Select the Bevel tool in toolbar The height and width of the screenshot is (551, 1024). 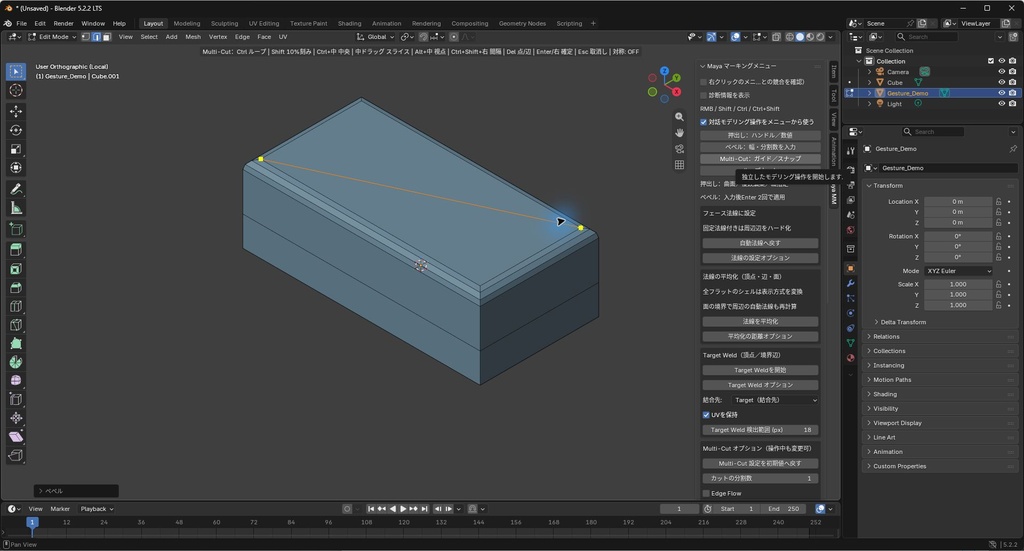pyautogui.click(x=16, y=287)
